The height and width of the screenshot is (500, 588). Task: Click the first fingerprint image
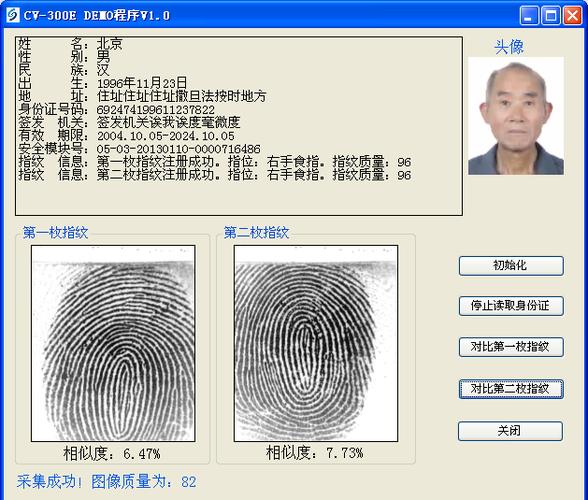[113, 343]
